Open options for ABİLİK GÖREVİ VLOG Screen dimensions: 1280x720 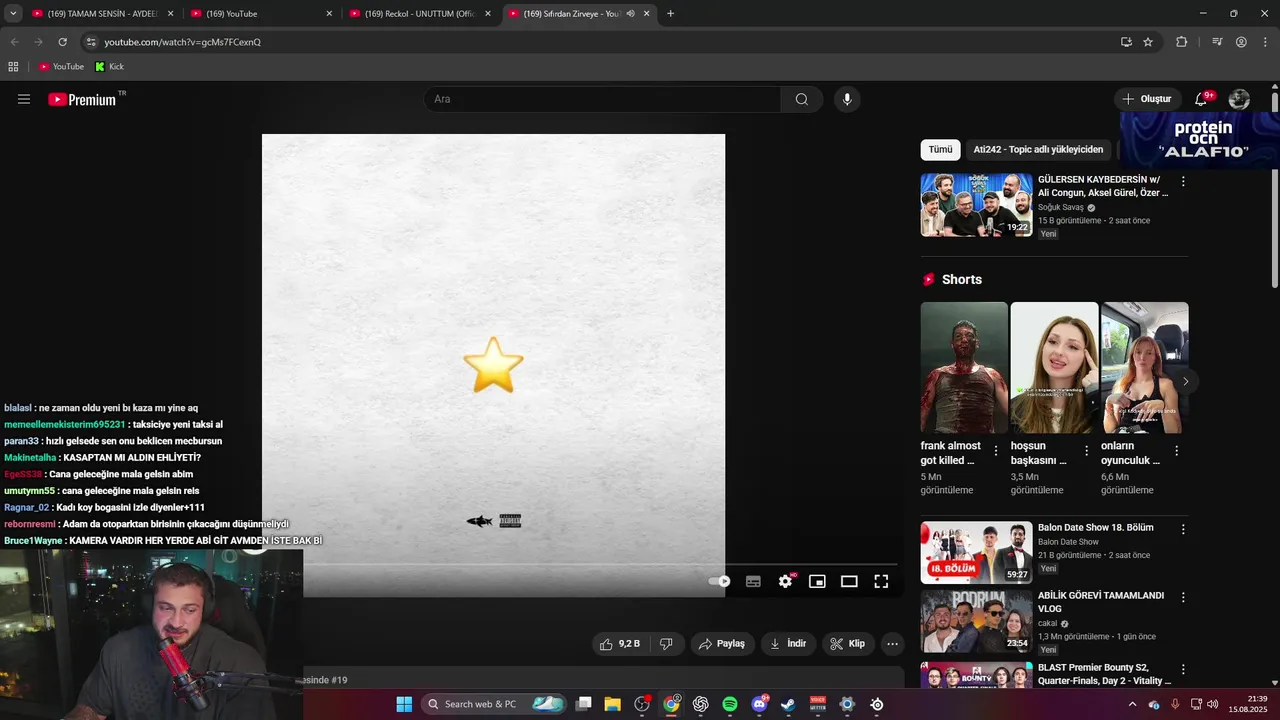pyautogui.click(x=1183, y=597)
